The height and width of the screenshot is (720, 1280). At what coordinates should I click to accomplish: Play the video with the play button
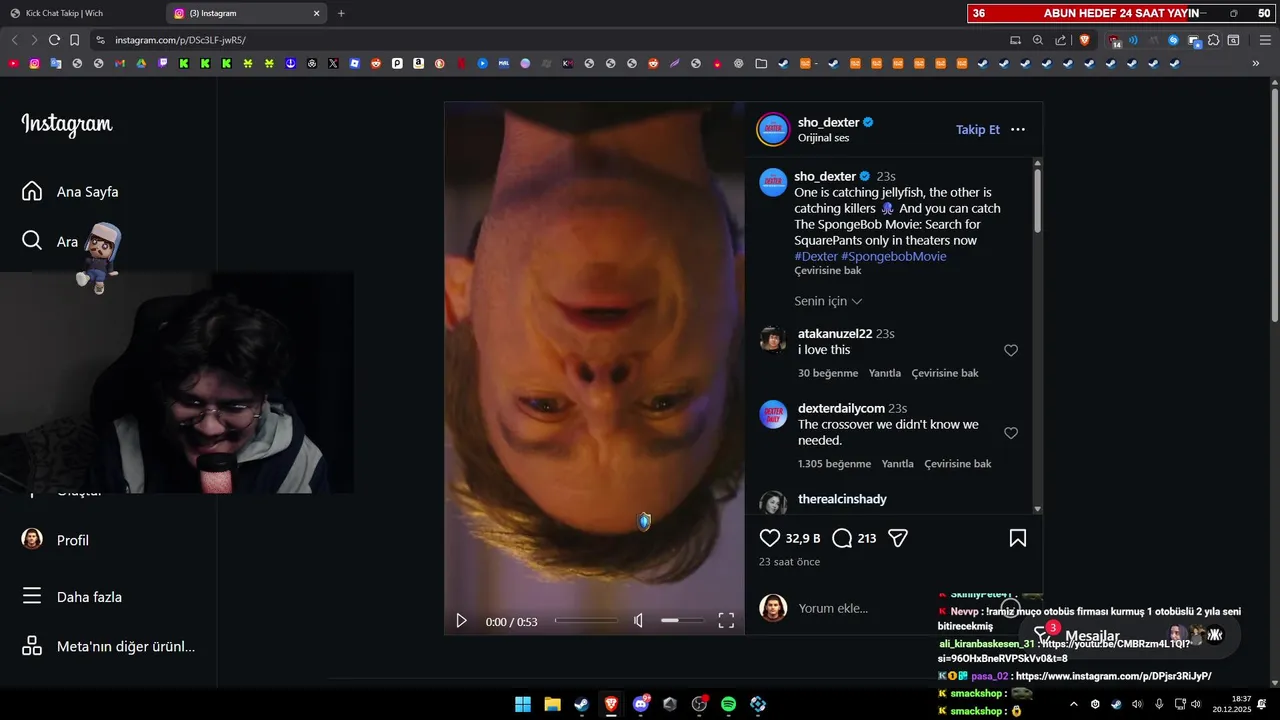(x=461, y=621)
